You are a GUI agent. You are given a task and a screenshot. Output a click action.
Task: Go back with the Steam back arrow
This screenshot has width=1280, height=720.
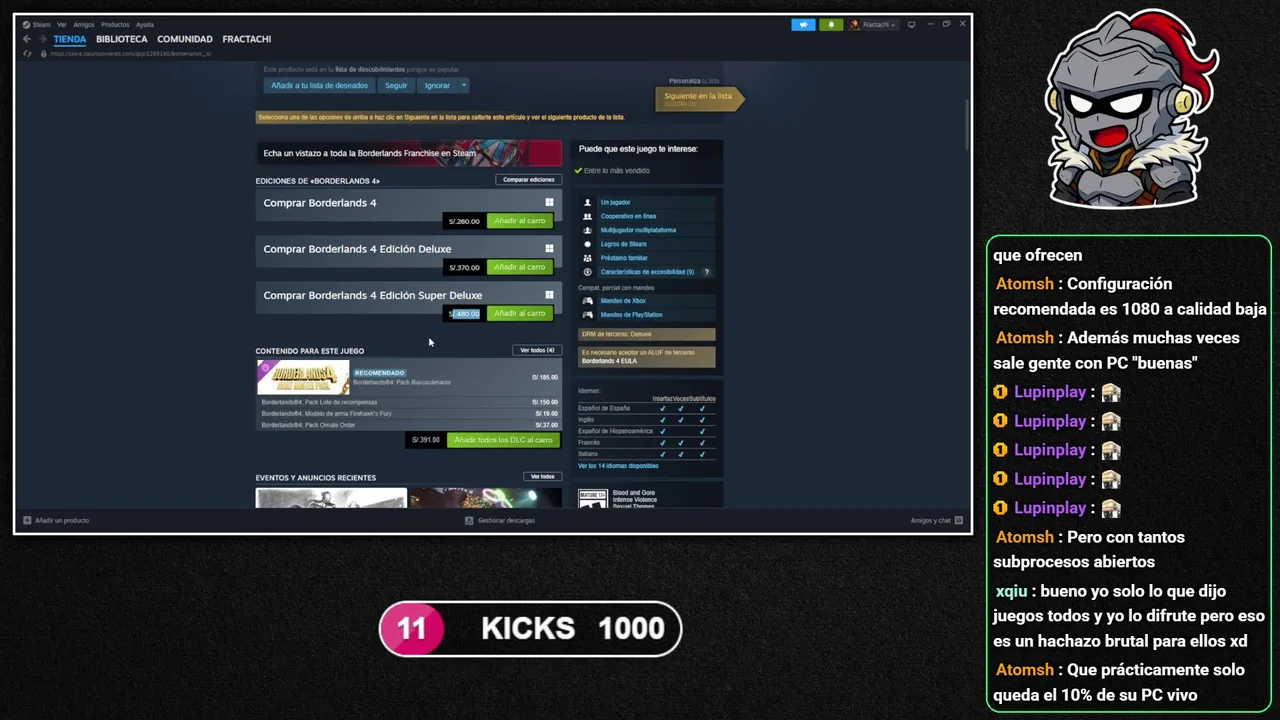pos(27,39)
